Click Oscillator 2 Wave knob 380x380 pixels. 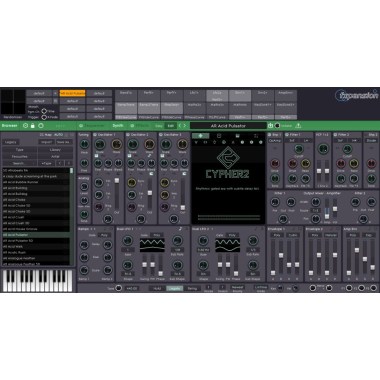[150, 144]
